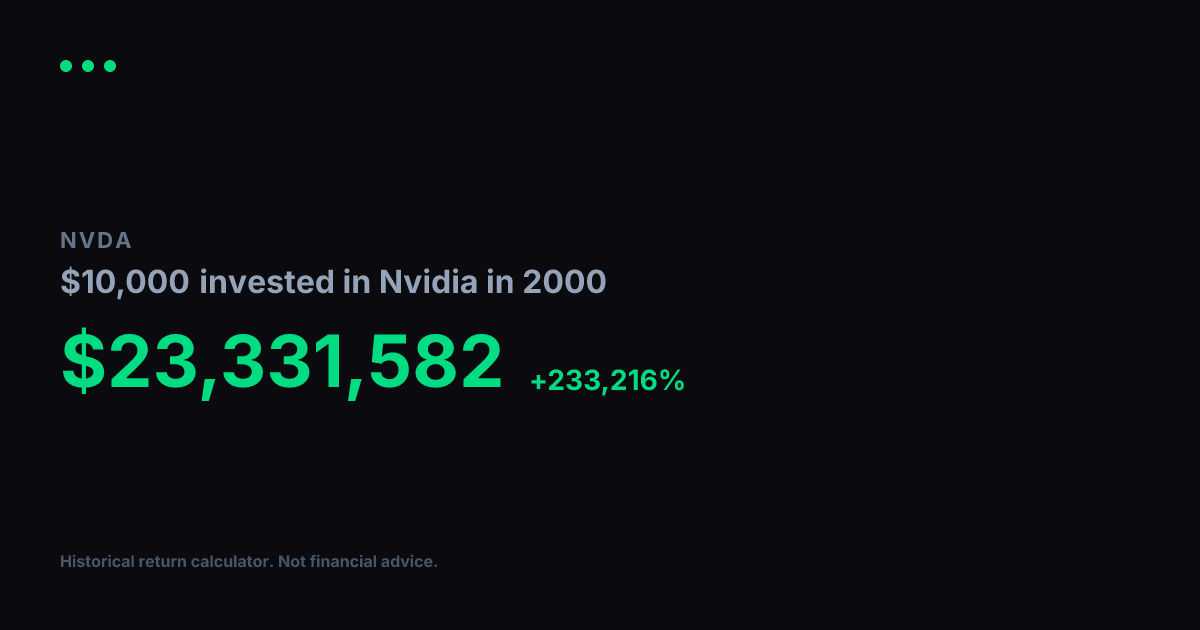Click the leftmost green dot
This screenshot has width=1200, height=630.
point(66,66)
